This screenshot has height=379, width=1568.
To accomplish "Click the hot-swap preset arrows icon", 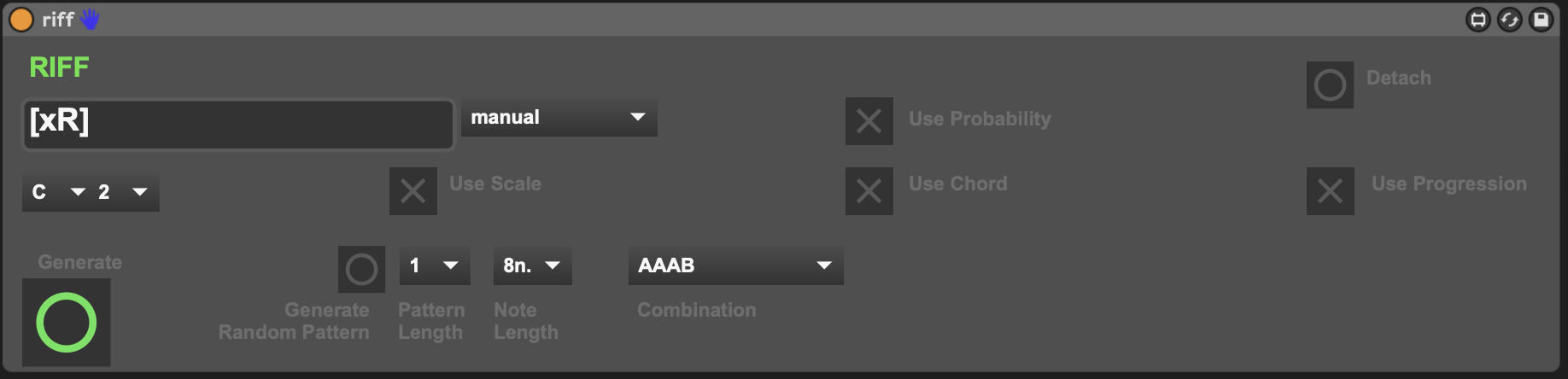I will pos(1509,19).
